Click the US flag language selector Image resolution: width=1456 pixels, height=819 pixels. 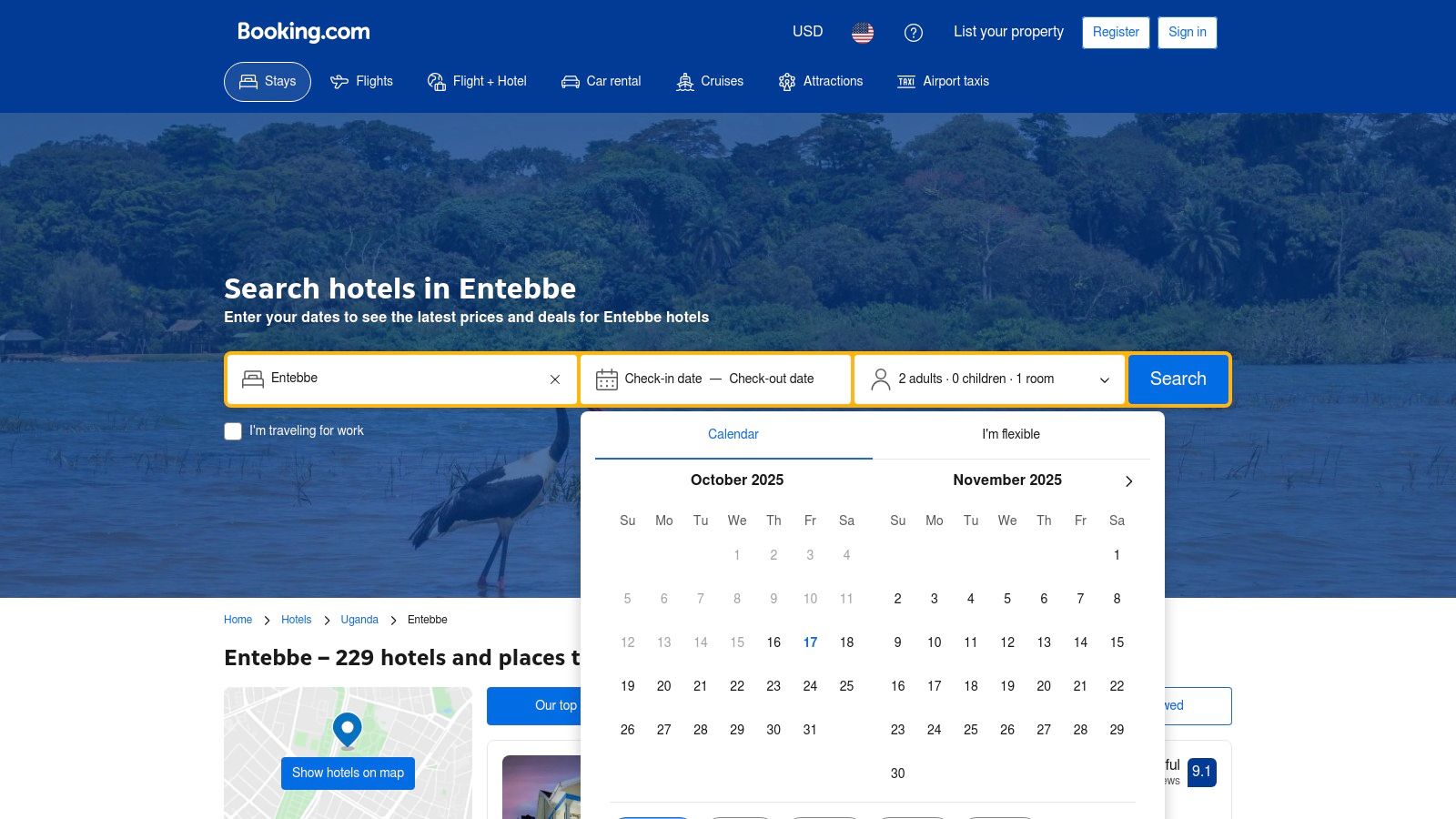click(x=861, y=32)
